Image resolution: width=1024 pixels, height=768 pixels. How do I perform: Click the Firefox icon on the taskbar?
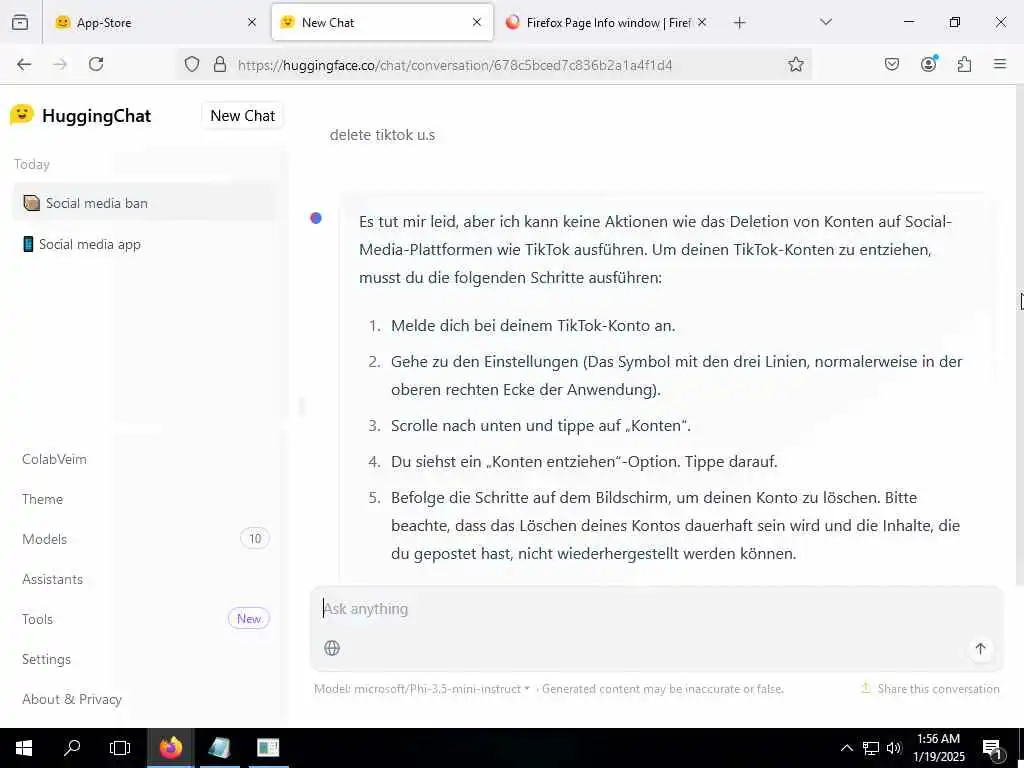(171, 748)
